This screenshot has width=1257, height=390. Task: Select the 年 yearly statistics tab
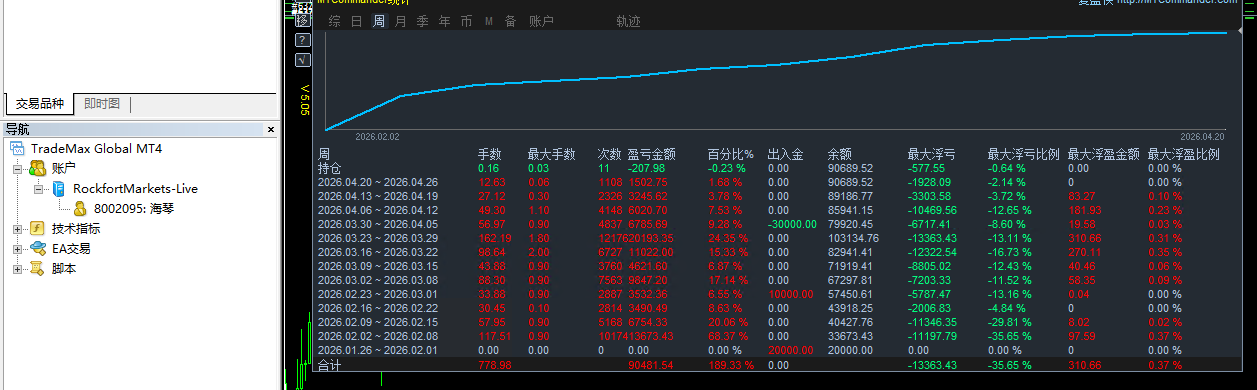[445, 21]
